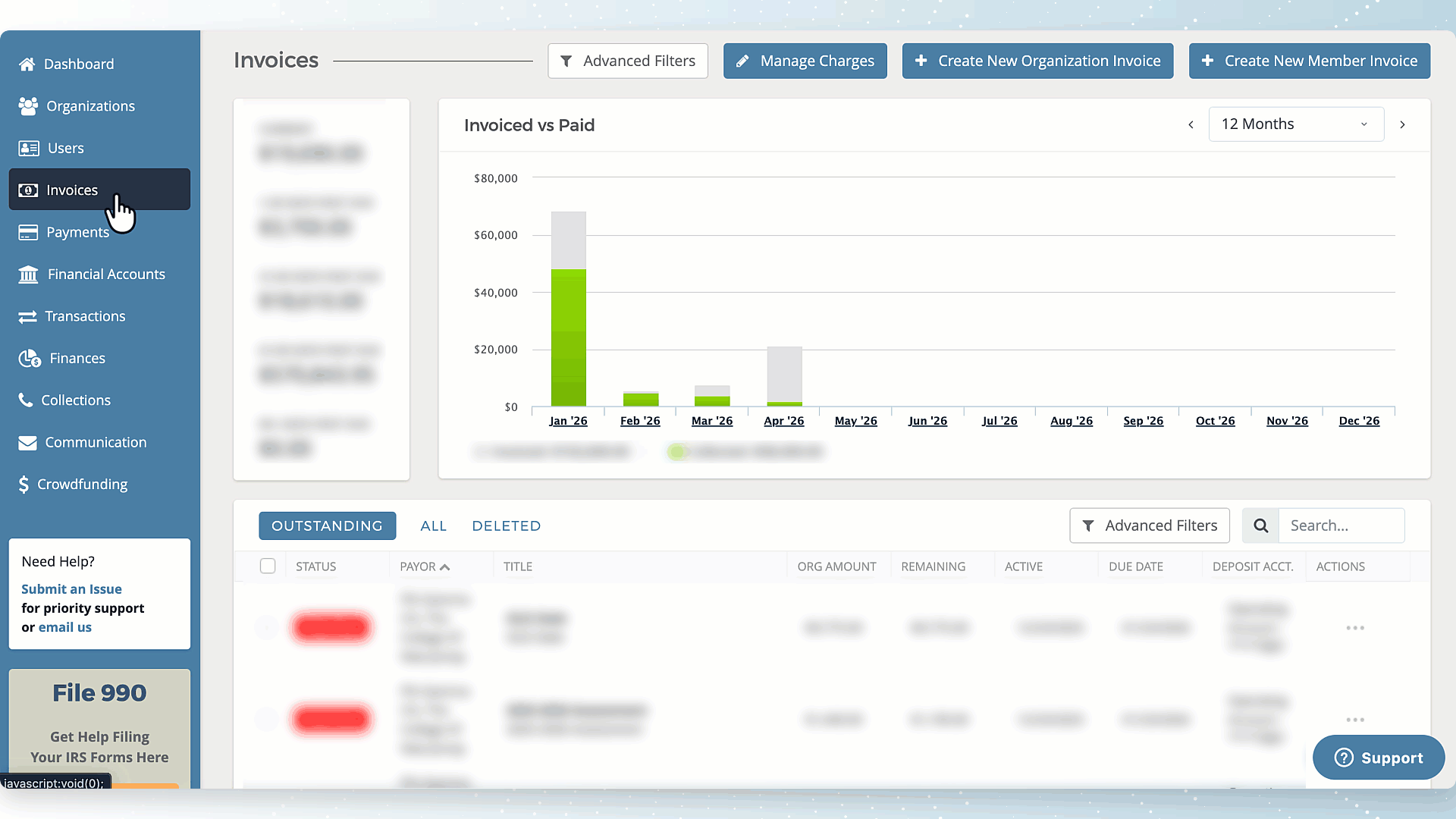Open the 12 Months period dropdown
This screenshot has height=819, width=1456.
tap(1295, 124)
